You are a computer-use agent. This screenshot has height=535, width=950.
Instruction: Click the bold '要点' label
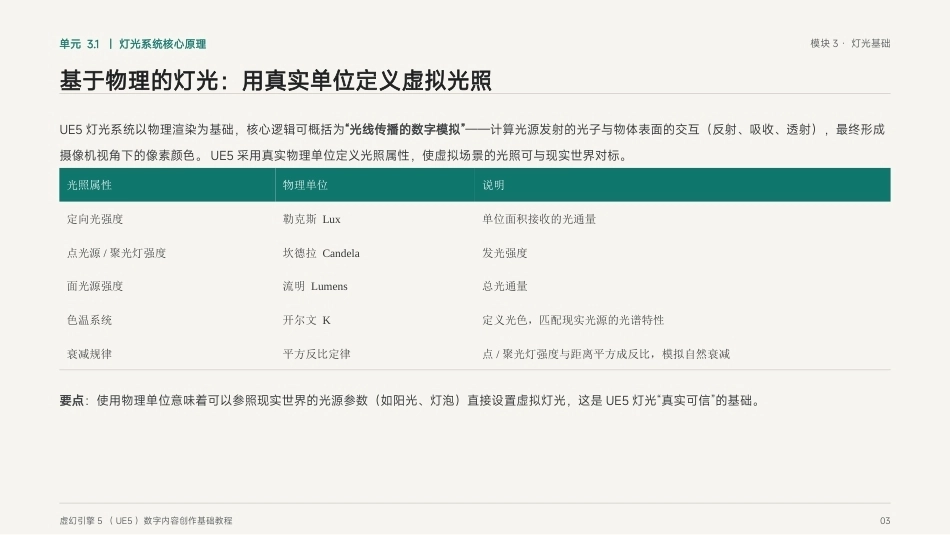[x=71, y=400]
